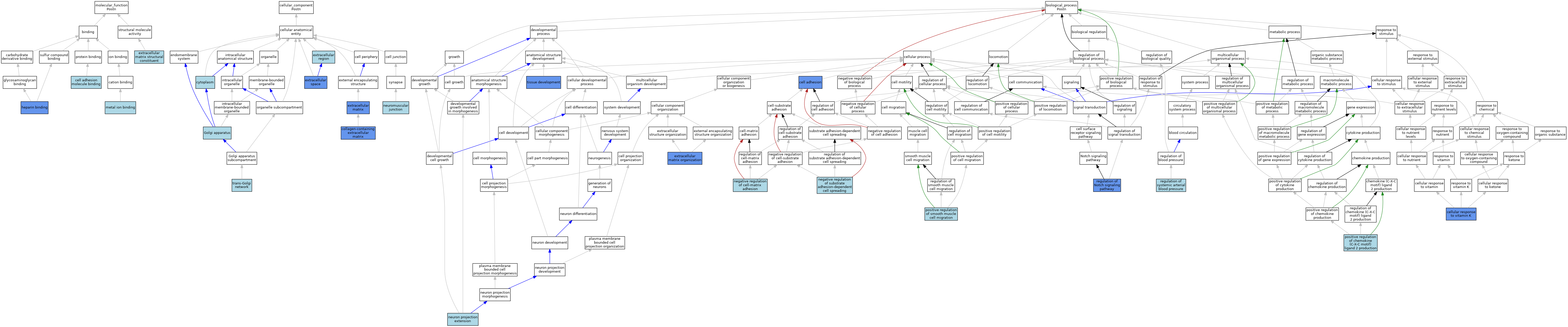Select the 'endomembrane system' node

tap(184, 57)
